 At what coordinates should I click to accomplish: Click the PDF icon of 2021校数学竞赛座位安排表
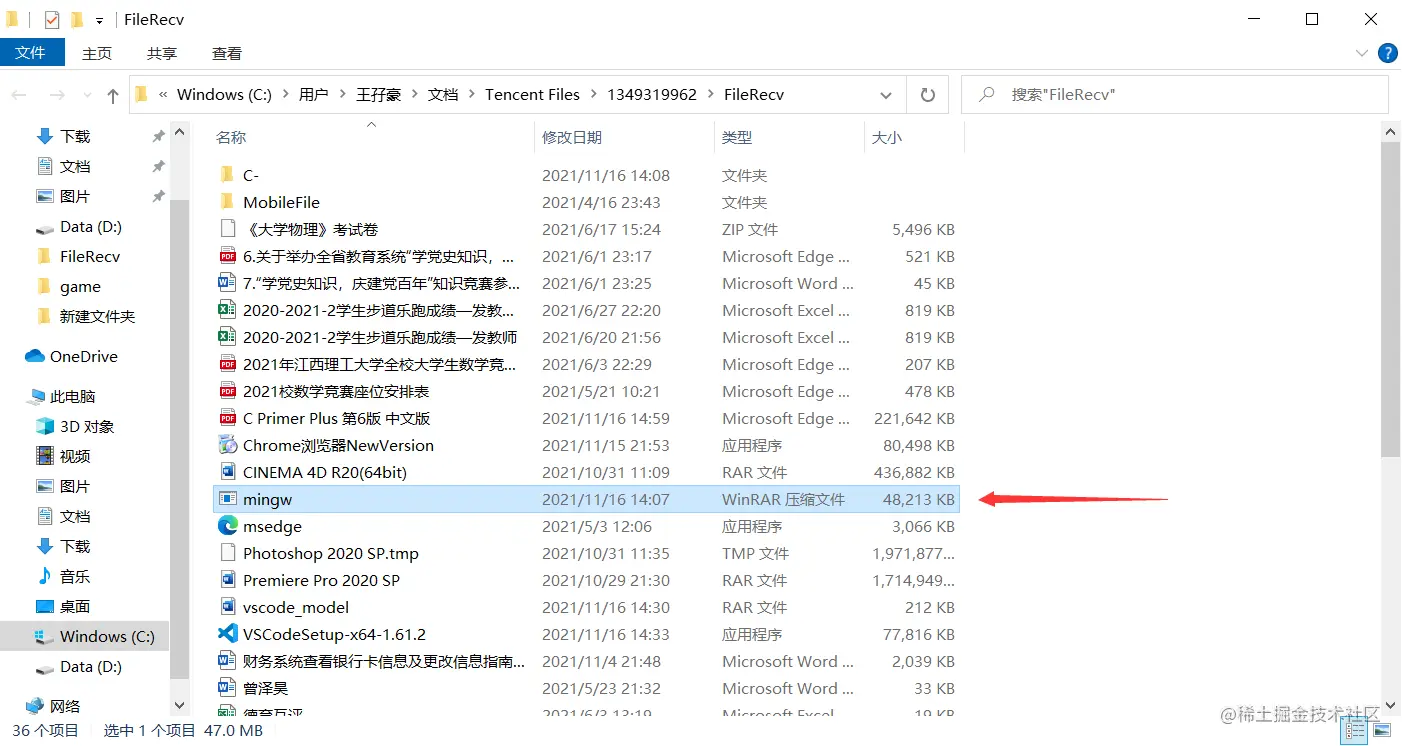click(x=227, y=391)
